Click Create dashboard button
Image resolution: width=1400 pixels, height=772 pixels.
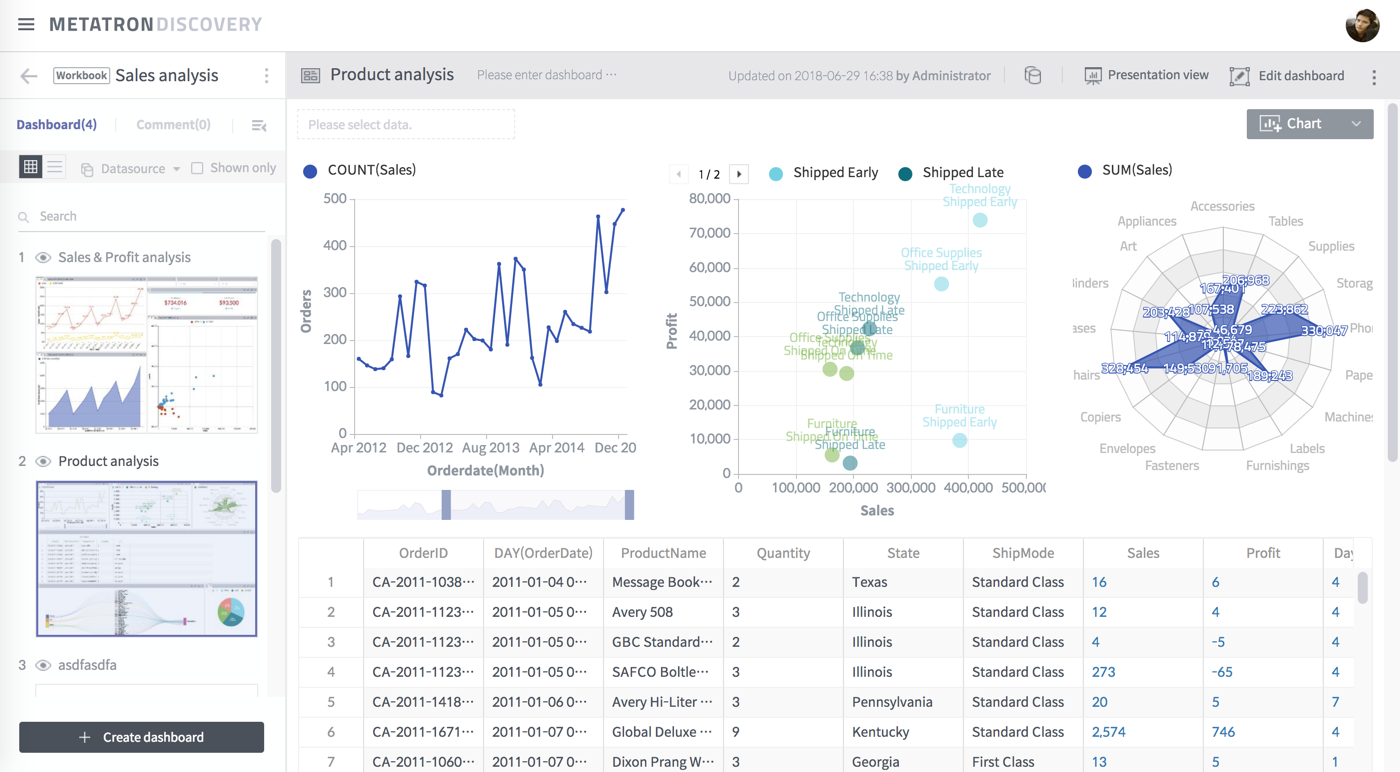pyautogui.click(x=141, y=737)
